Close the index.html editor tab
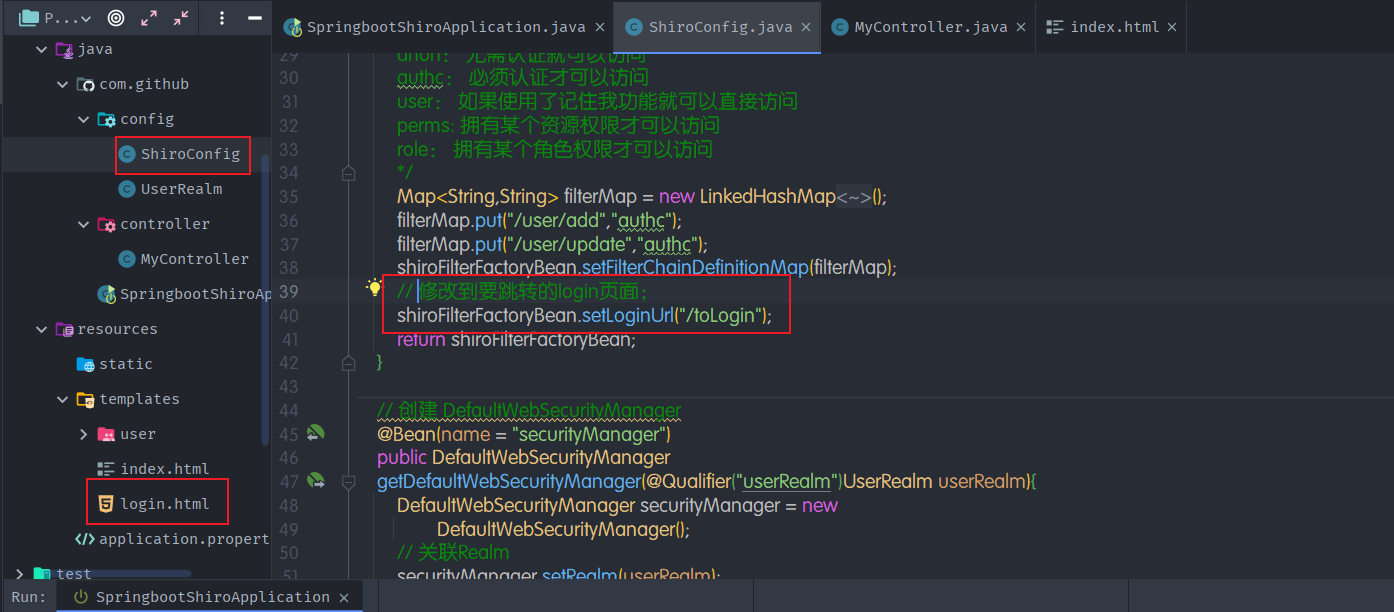The image size is (1394, 612). 1171,27
